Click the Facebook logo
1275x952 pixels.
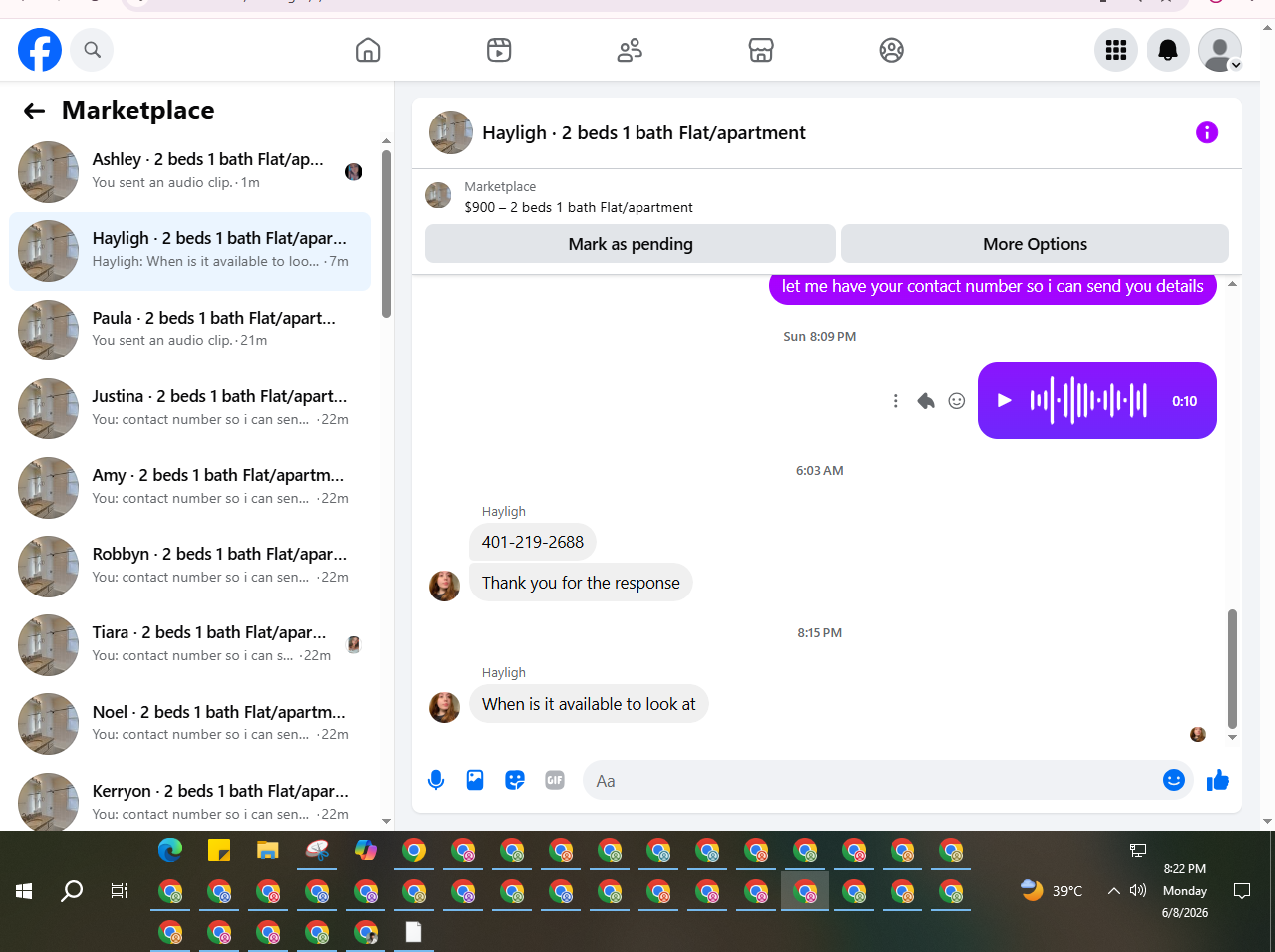click(40, 50)
